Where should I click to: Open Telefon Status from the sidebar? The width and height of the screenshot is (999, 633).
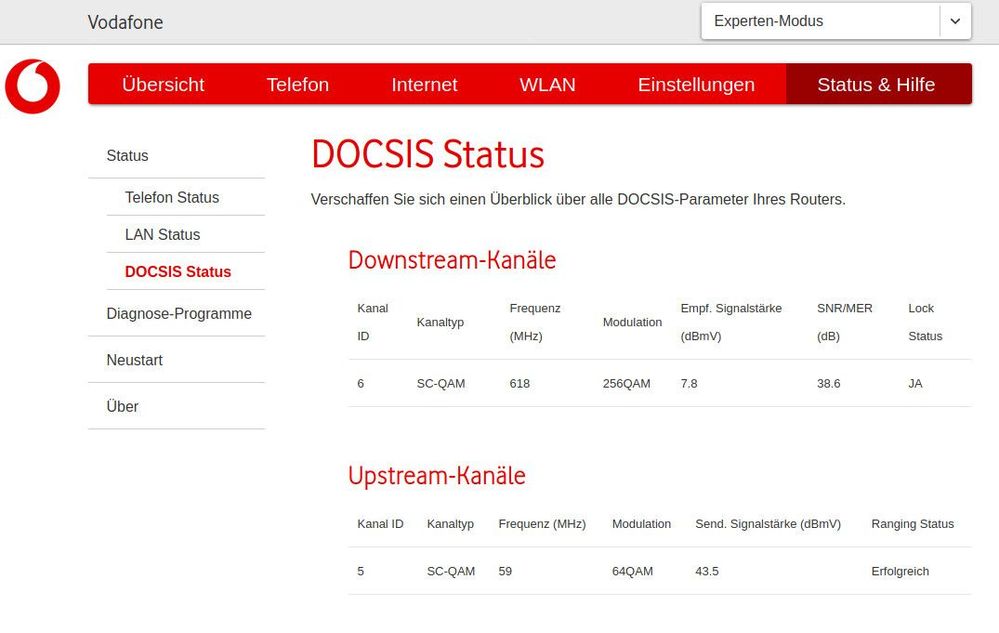(171, 197)
